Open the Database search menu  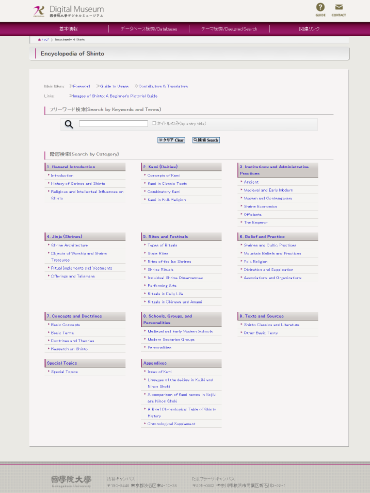tap(149, 29)
